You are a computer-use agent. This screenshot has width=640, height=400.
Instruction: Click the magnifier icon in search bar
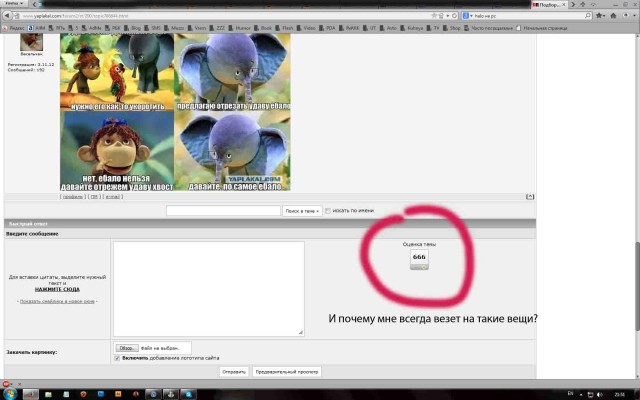pyautogui.click(x=588, y=16)
